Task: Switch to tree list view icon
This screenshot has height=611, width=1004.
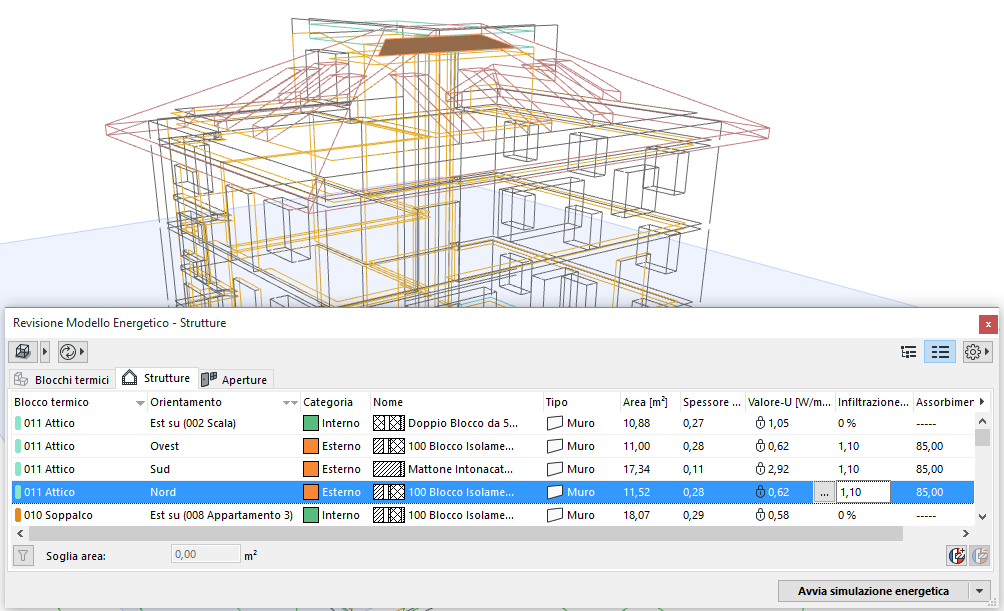Action: [x=908, y=352]
